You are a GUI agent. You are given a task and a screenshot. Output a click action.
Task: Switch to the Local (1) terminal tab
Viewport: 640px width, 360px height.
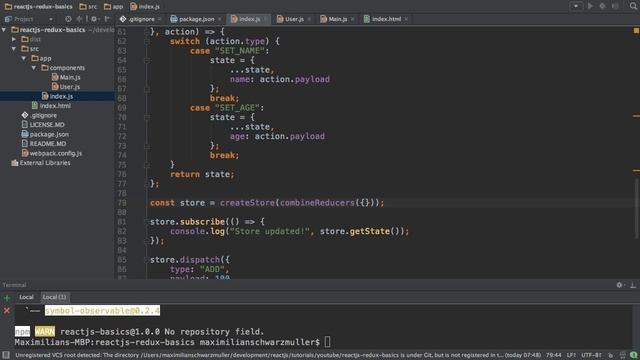(54, 297)
